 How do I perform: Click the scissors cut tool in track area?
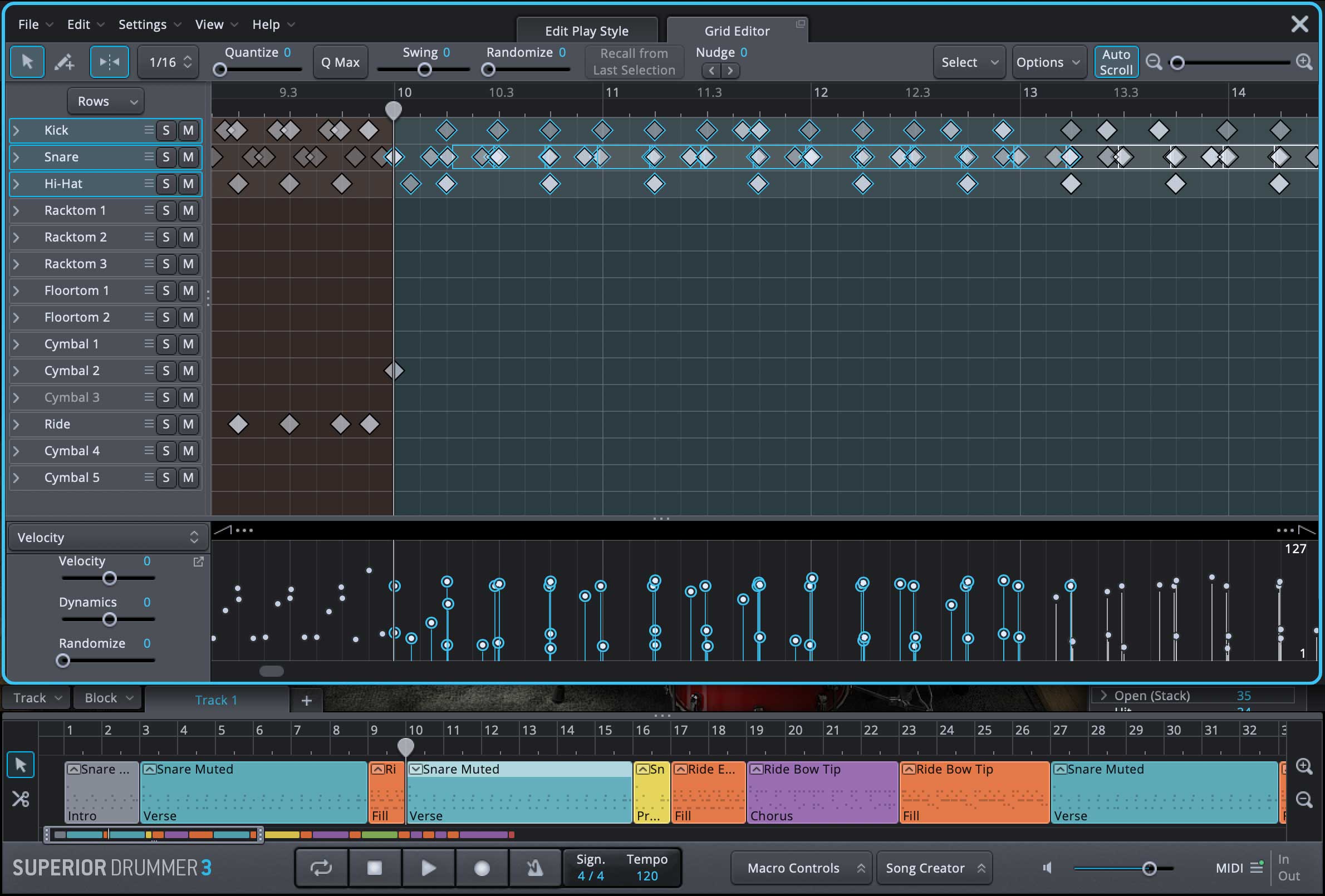click(21, 799)
